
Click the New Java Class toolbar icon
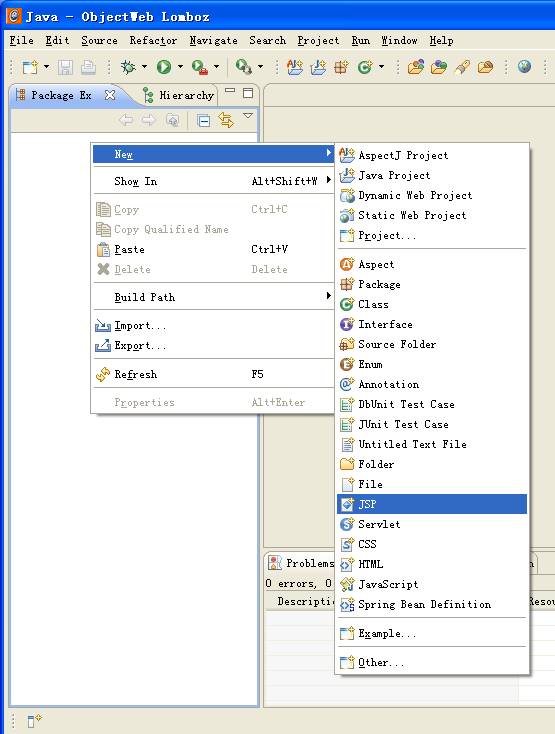click(x=365, y=67)
